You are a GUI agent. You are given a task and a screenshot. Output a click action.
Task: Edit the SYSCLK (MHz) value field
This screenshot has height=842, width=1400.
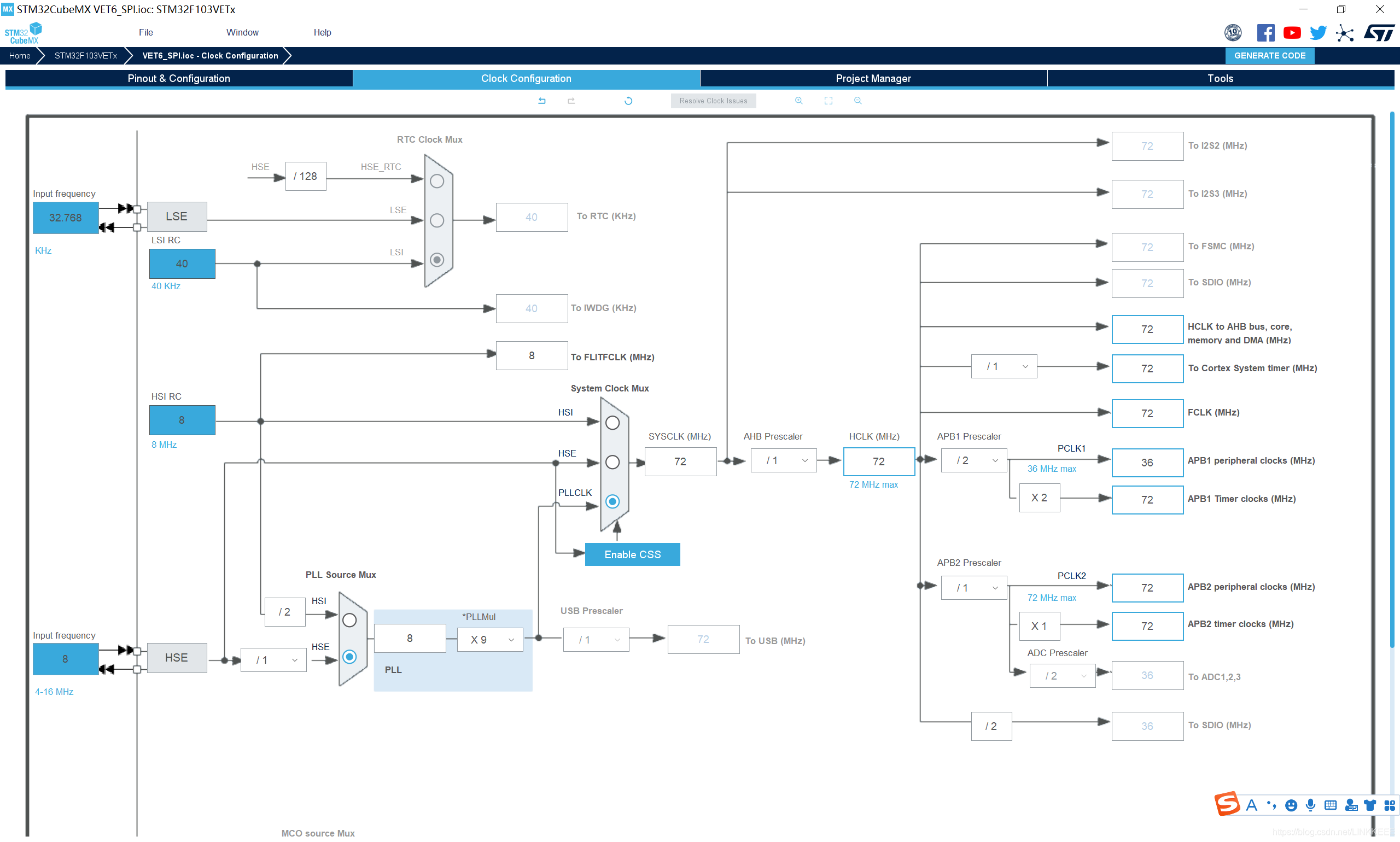click(680, 461)
